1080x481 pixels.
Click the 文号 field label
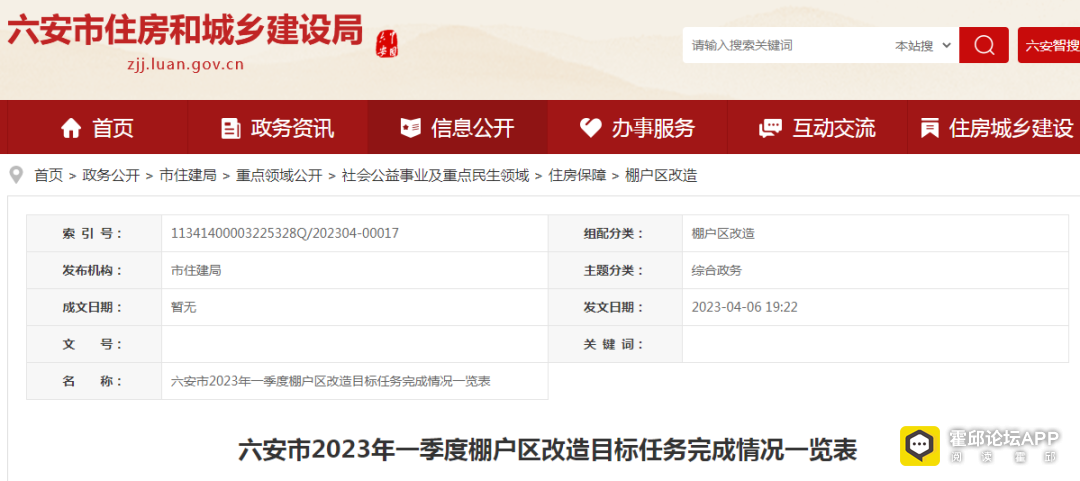coord(92,344)
